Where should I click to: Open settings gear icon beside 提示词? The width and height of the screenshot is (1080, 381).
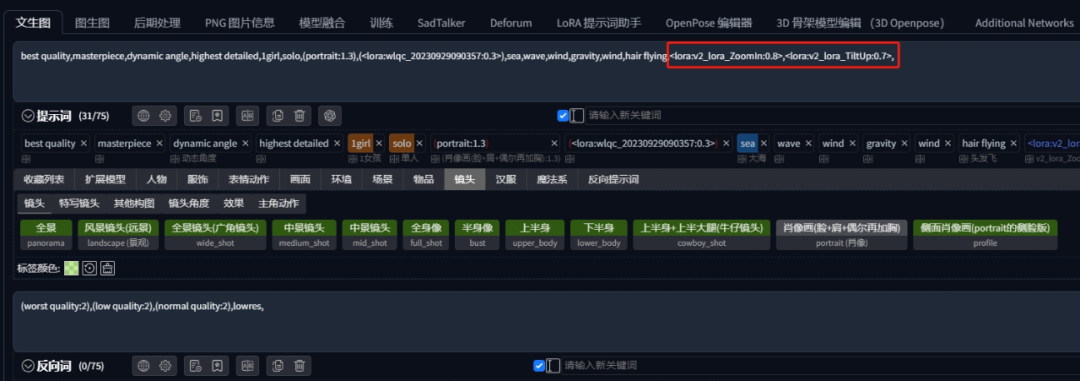coord(165,116)
